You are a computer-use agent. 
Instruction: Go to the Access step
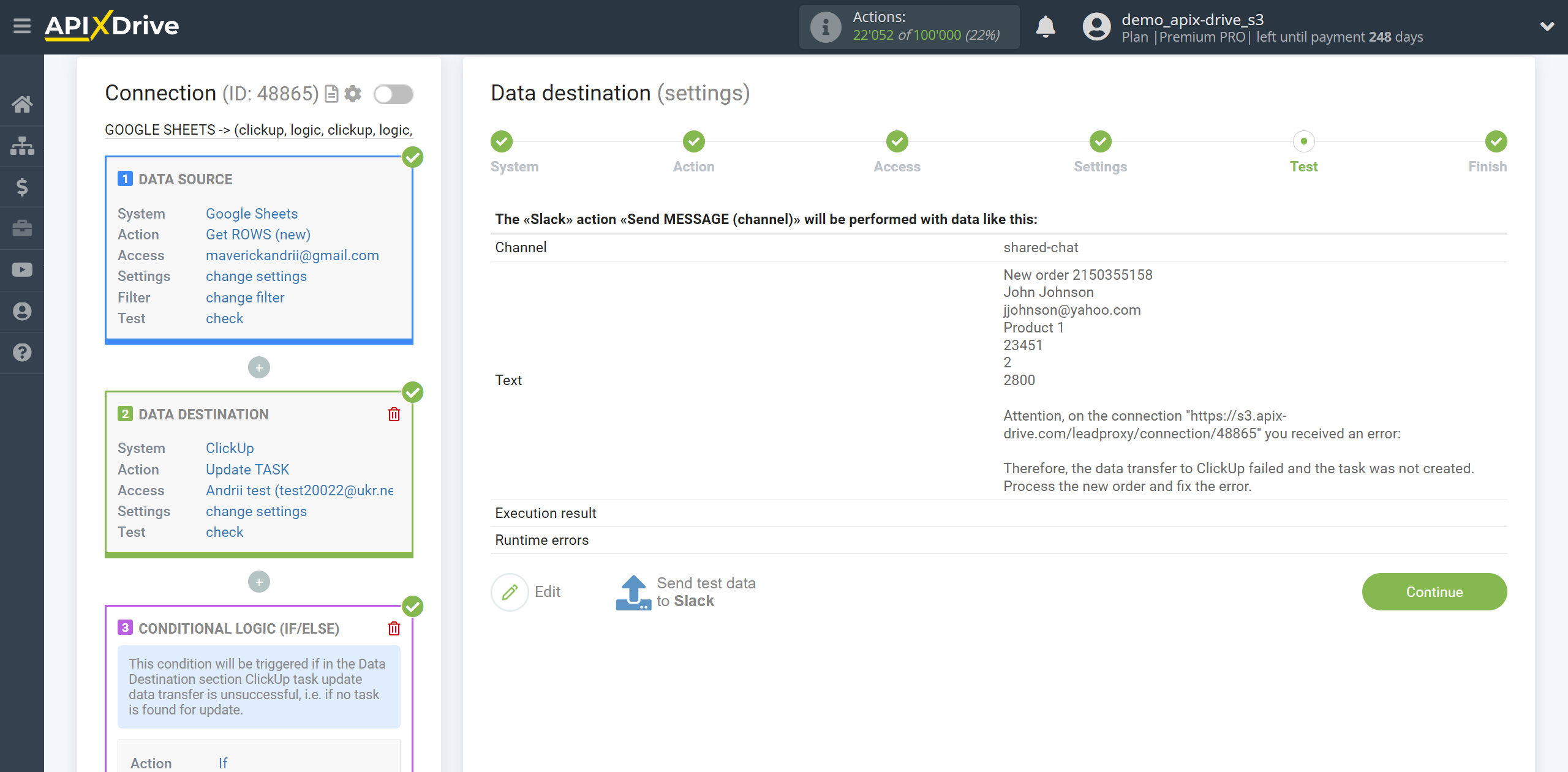click(897, 141)
